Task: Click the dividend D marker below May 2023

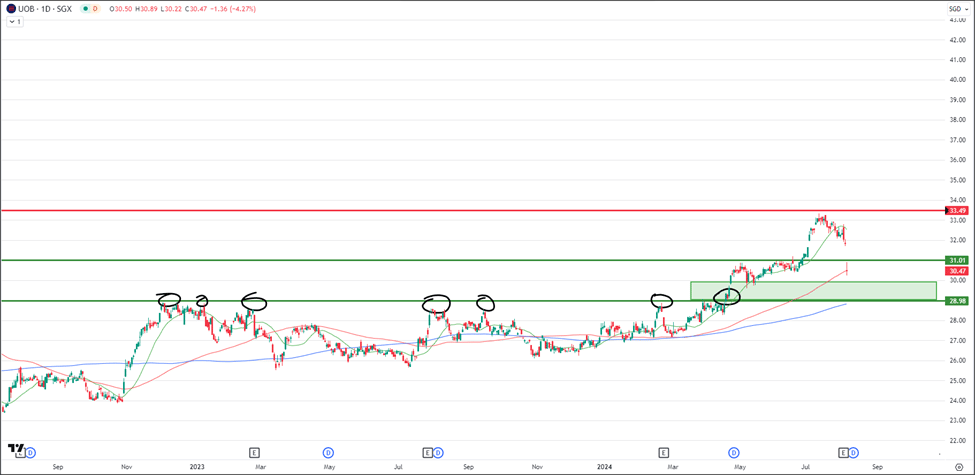Action: [x=328, y=452]
